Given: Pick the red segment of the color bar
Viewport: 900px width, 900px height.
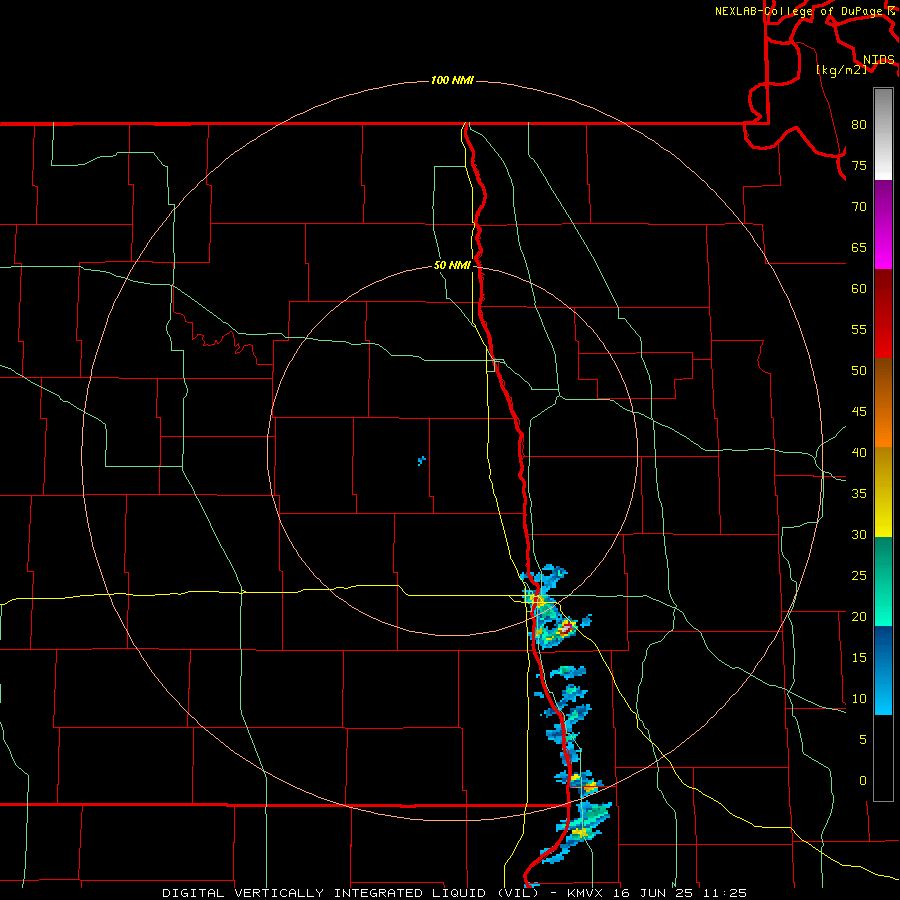Looking at the screenshot, I should point(883,313).
